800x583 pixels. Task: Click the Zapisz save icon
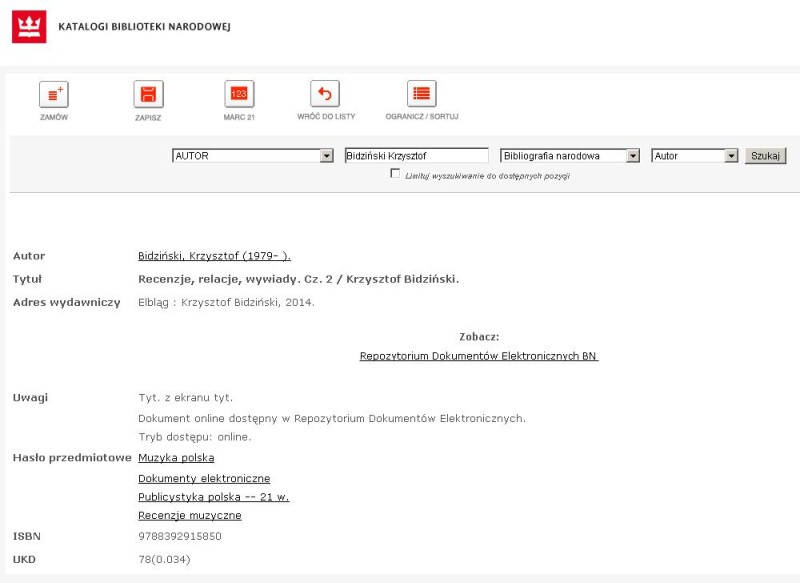coord(148,94)
